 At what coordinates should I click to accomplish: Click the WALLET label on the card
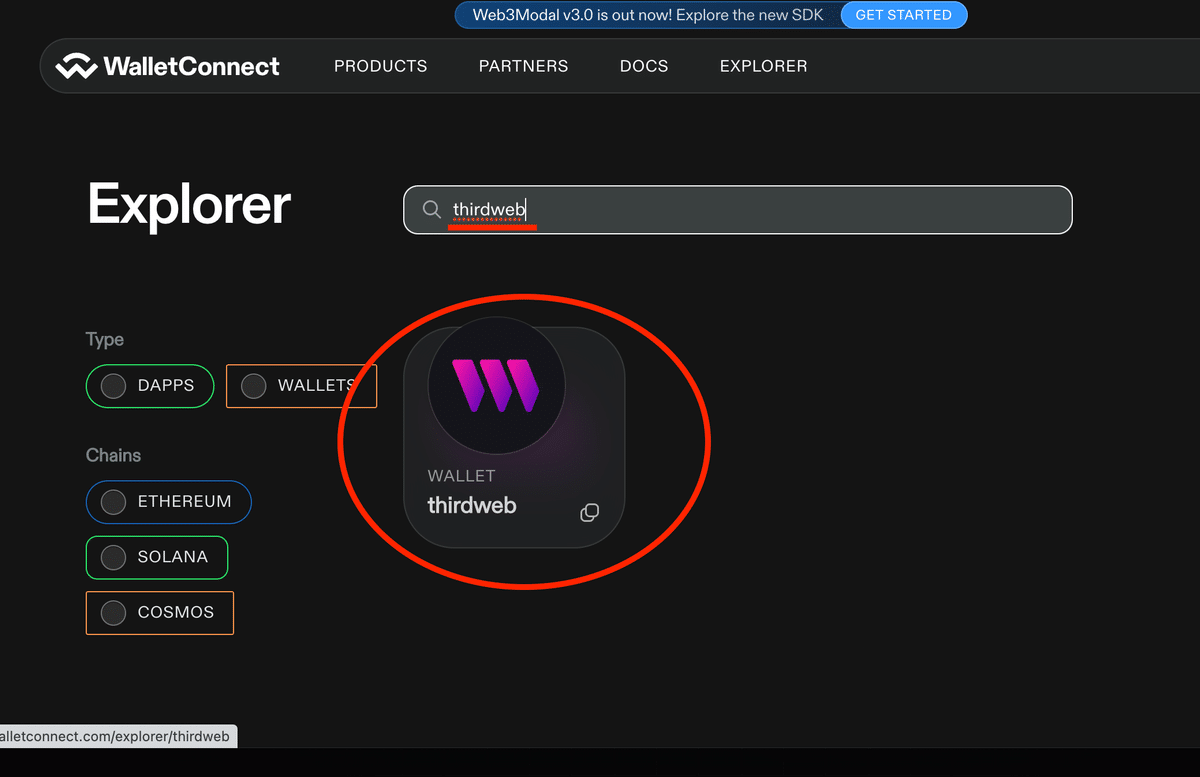(x=461, y=476)
